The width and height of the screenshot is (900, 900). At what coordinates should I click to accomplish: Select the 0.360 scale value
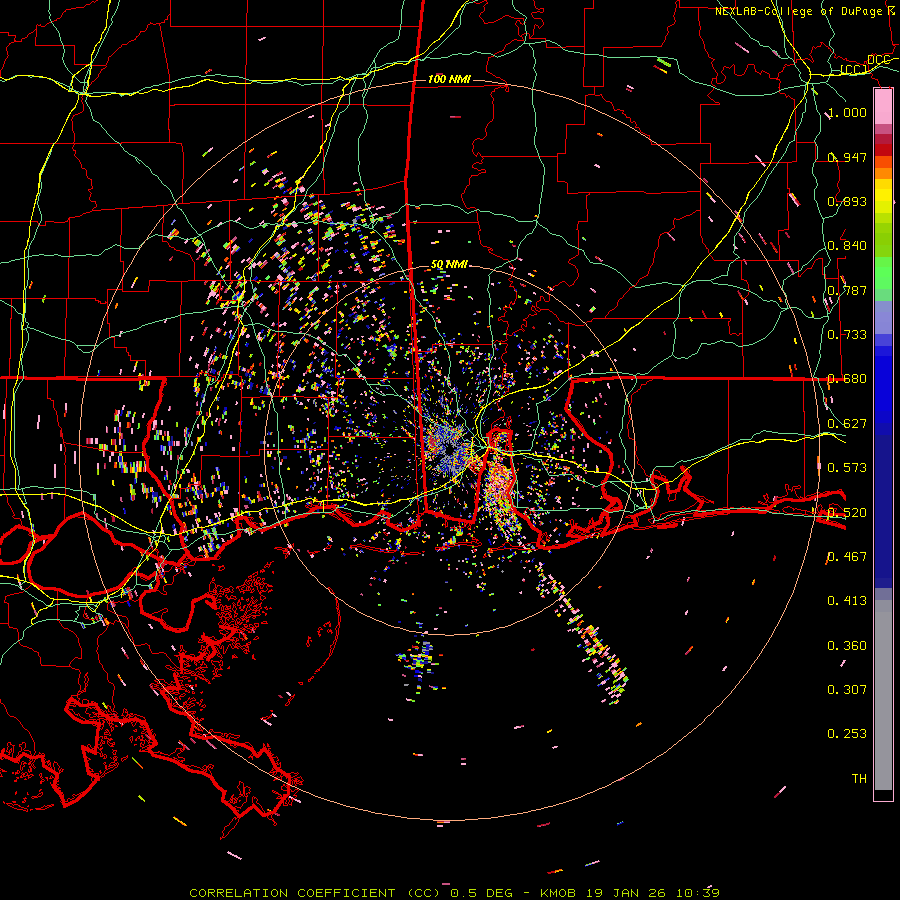click(847, 646)
